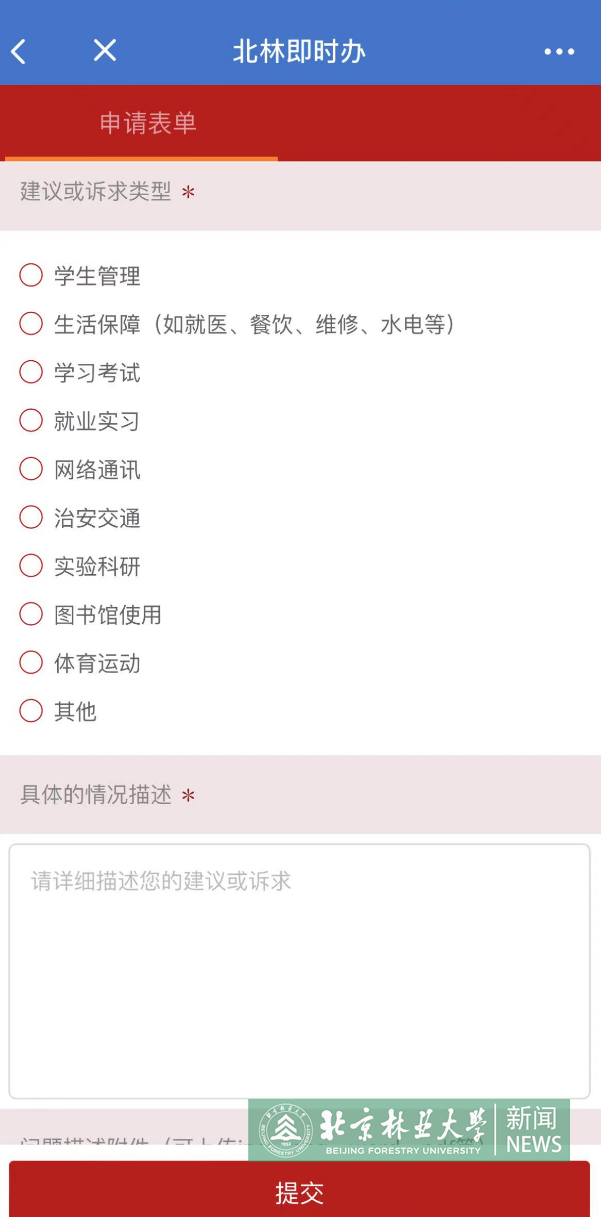Select the 学生管理 radio option
The width and height of the screenshot is (601, 1217).
coord(31,275)
